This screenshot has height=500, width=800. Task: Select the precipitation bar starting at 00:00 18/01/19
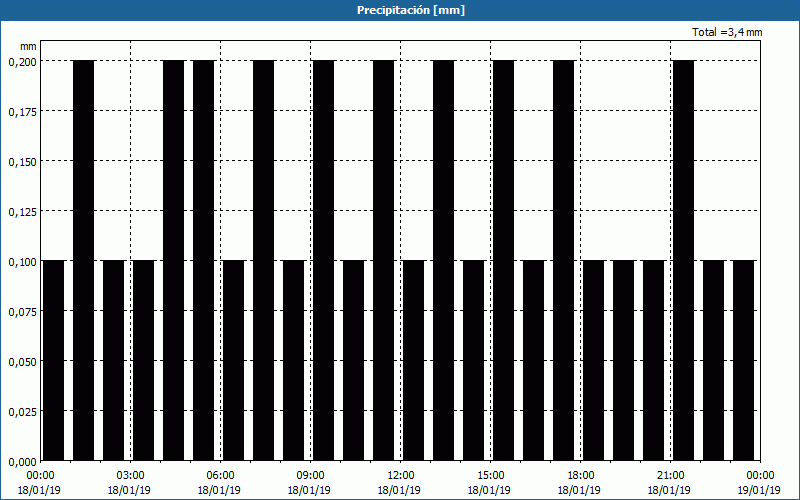54,360
